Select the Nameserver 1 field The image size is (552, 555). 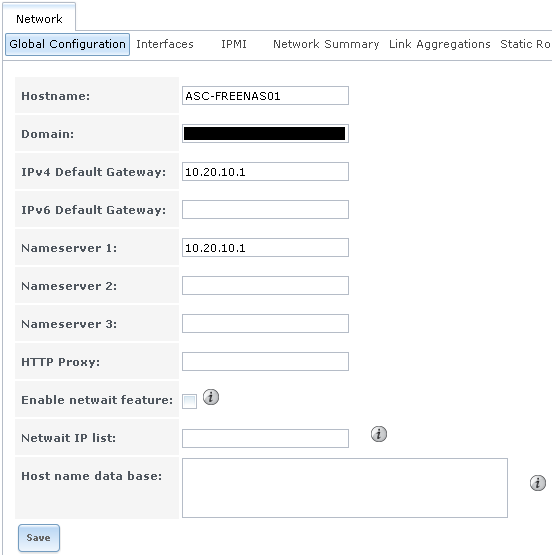tap(265, 247)
